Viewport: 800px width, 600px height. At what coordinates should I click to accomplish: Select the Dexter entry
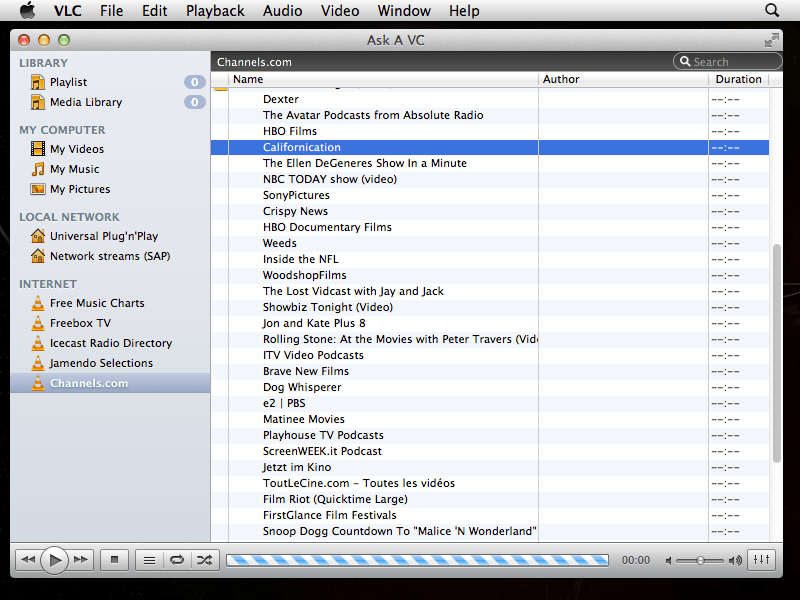[x=490, y=99]
